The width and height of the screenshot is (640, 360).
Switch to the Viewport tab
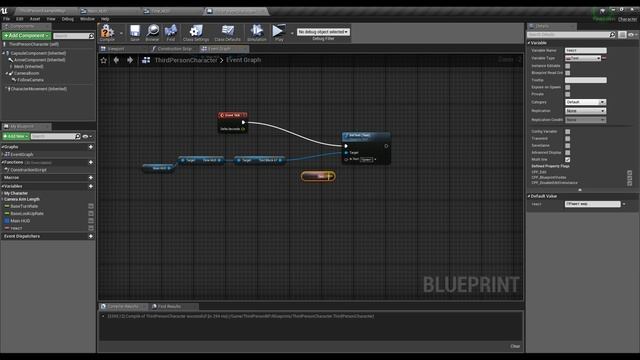[x=116, y=49]
